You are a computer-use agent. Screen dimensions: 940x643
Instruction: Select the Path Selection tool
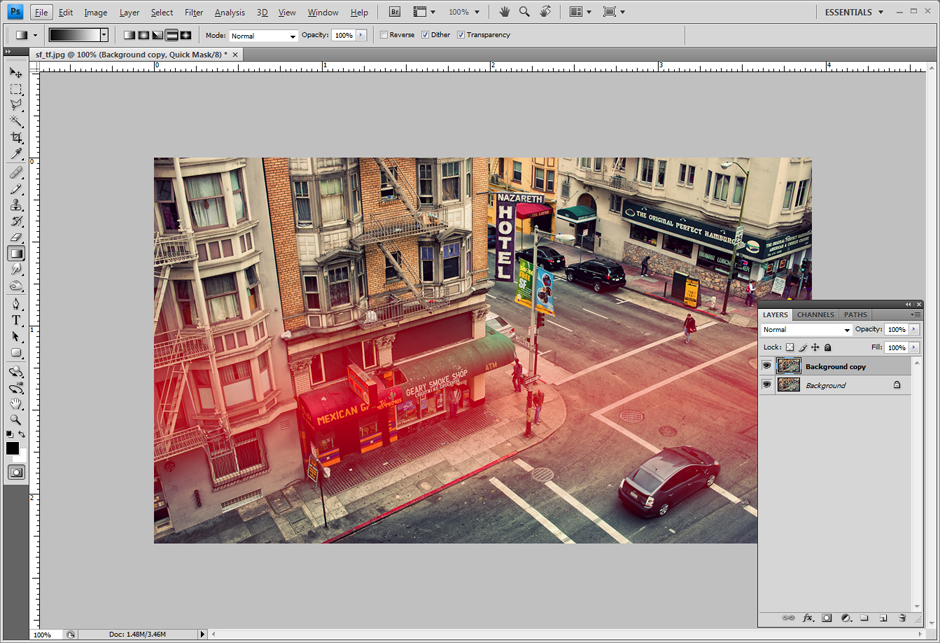coord(16,337)
